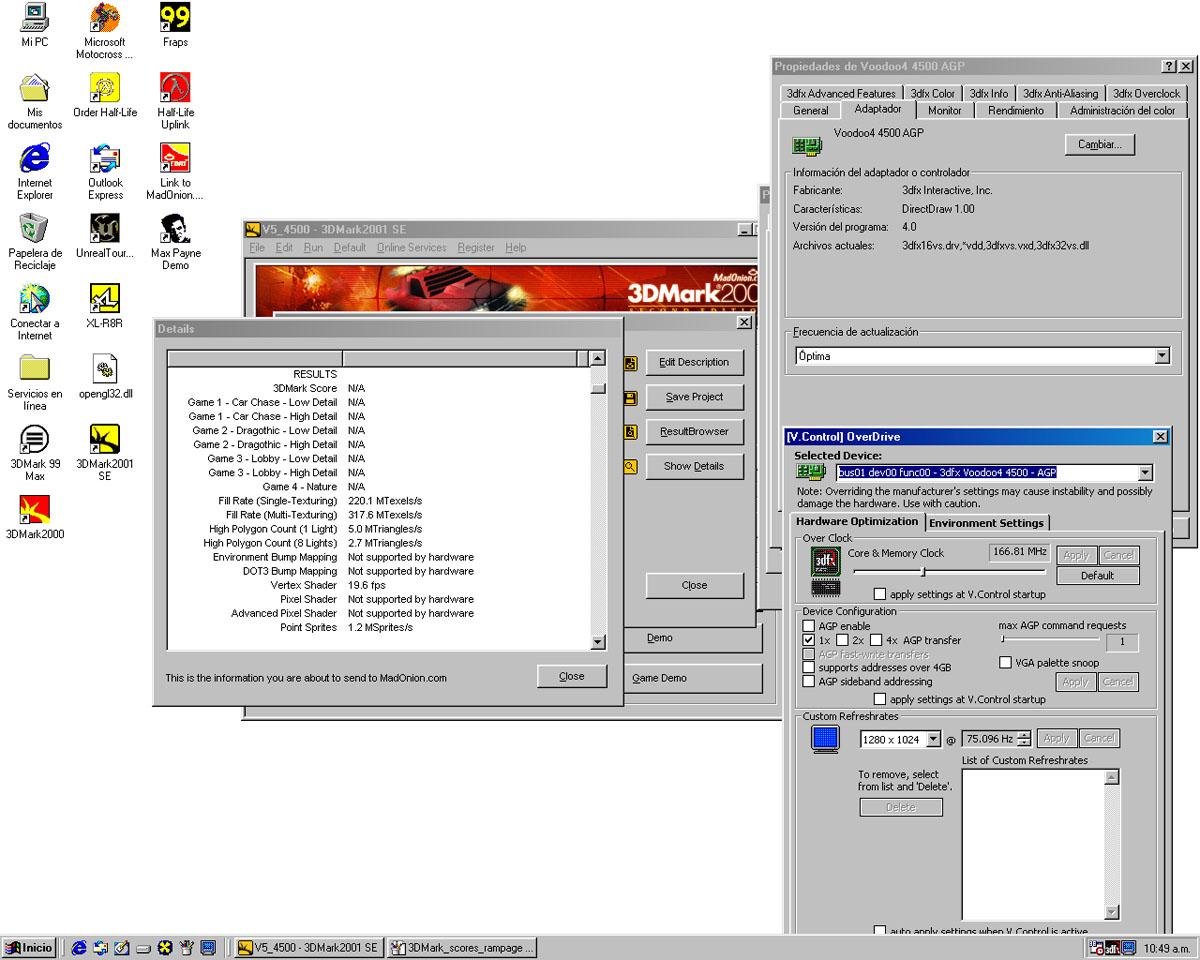1200x960 pixels.
Task: Launch Fraps from the desktop
Action: [175, 24]
